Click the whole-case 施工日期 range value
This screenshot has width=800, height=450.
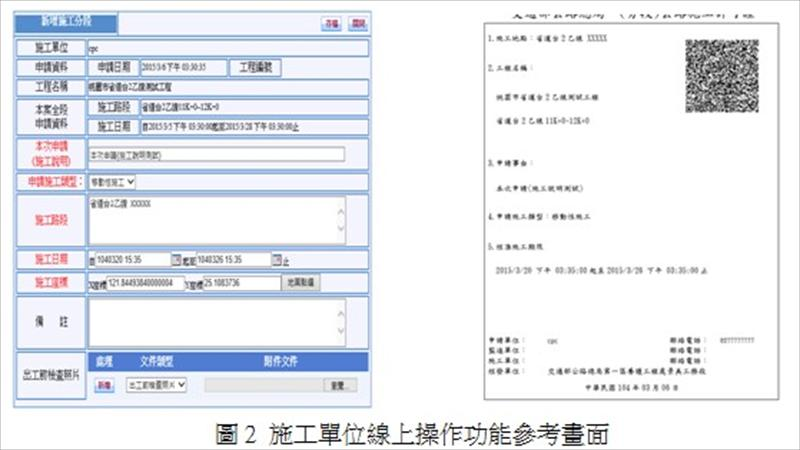pyautogui.click(x=220, y=127)
